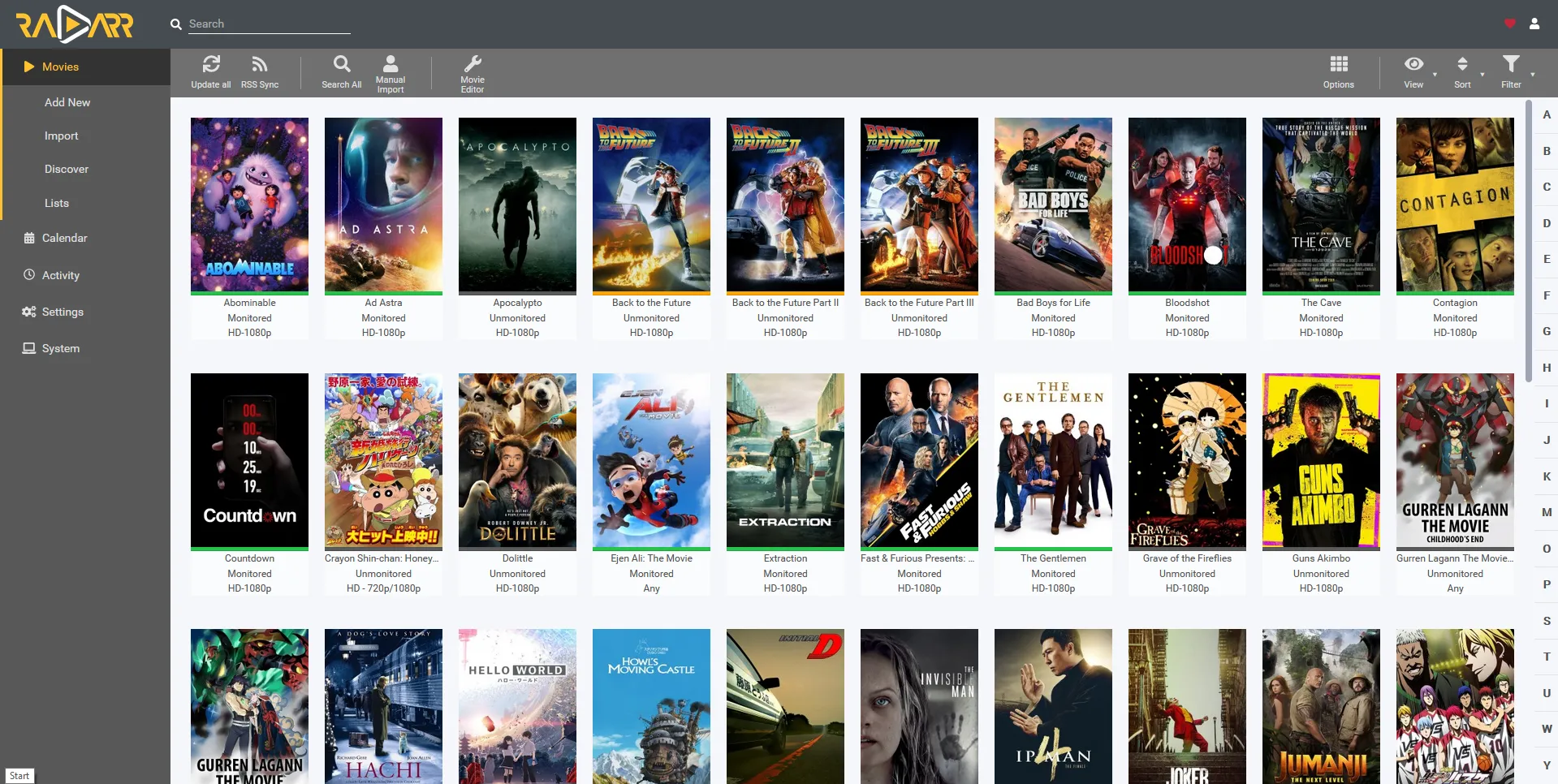
Task: Open the Contagion movie title link
Action: pos(1455,303)
